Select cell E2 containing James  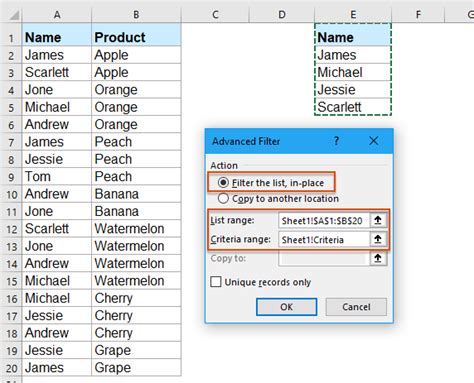click(x=353, y=55)
